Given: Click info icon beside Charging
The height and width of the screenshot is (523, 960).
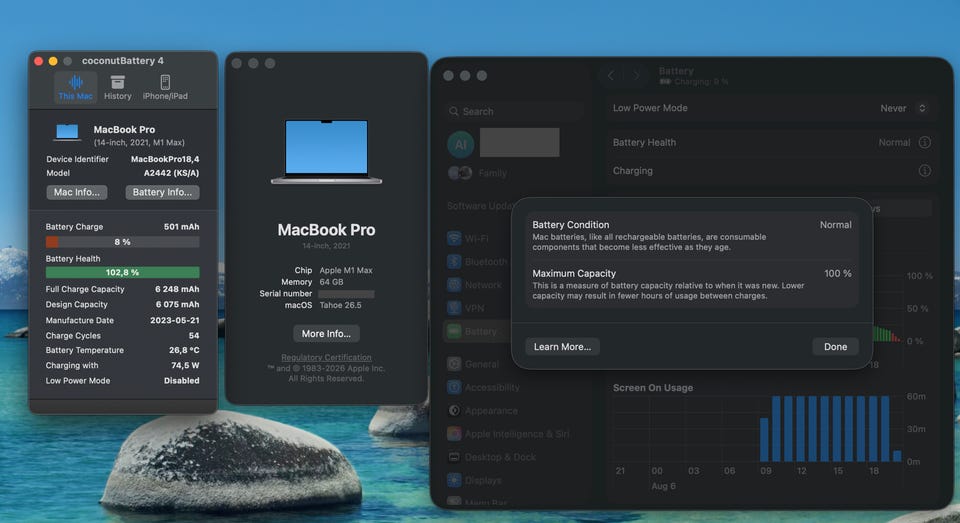Looking at the screenshot, I should (924, 171).
